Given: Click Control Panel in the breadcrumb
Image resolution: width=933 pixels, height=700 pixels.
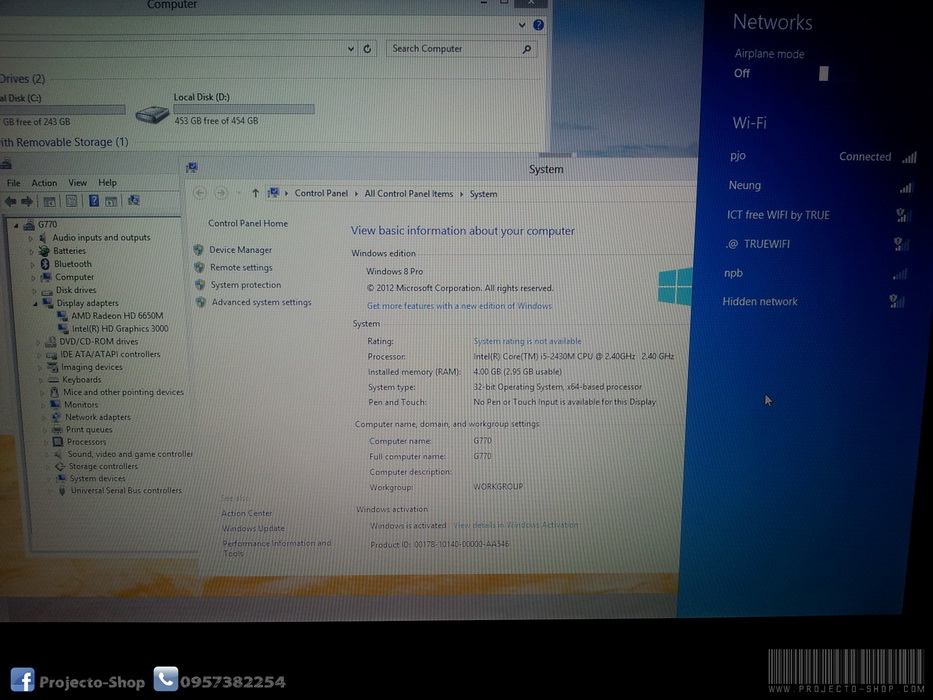Looking at the screenshot, I should [321, 193].
